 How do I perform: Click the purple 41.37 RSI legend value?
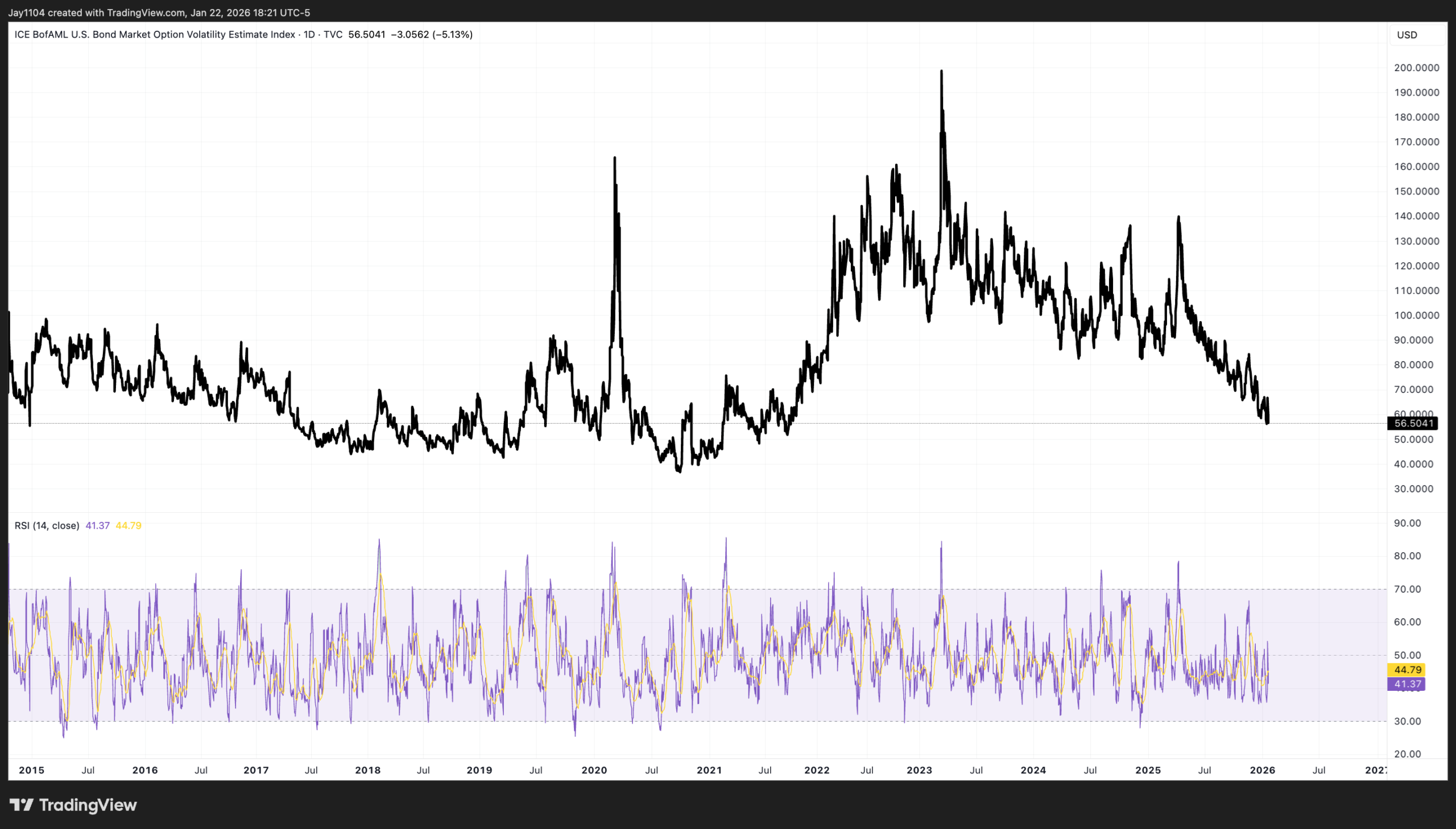coord(97,525)
